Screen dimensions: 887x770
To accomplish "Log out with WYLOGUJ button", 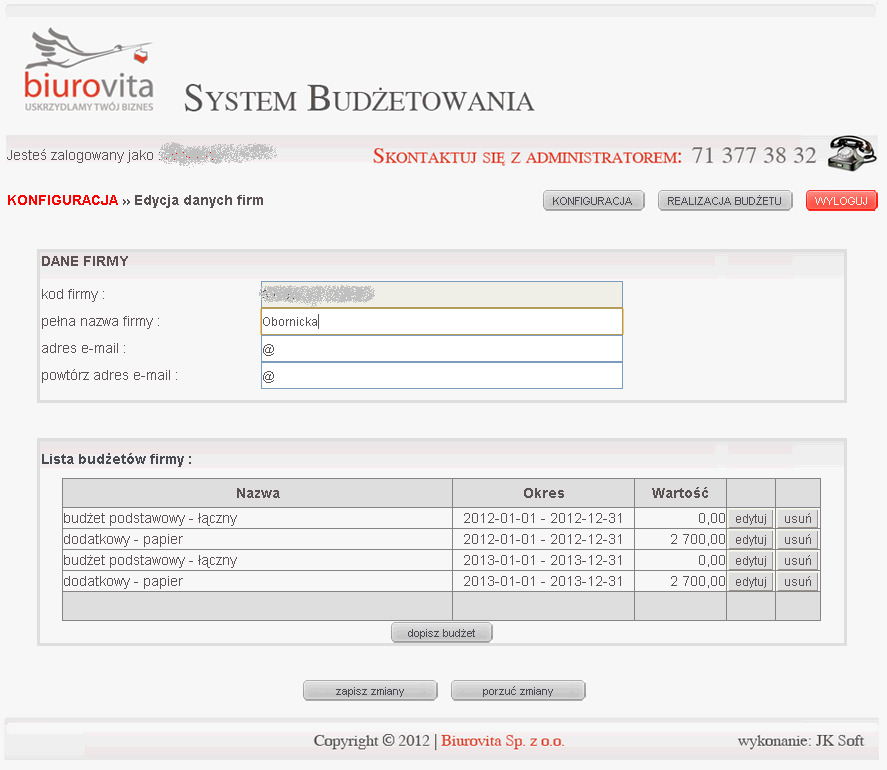I will coord(841,201).
